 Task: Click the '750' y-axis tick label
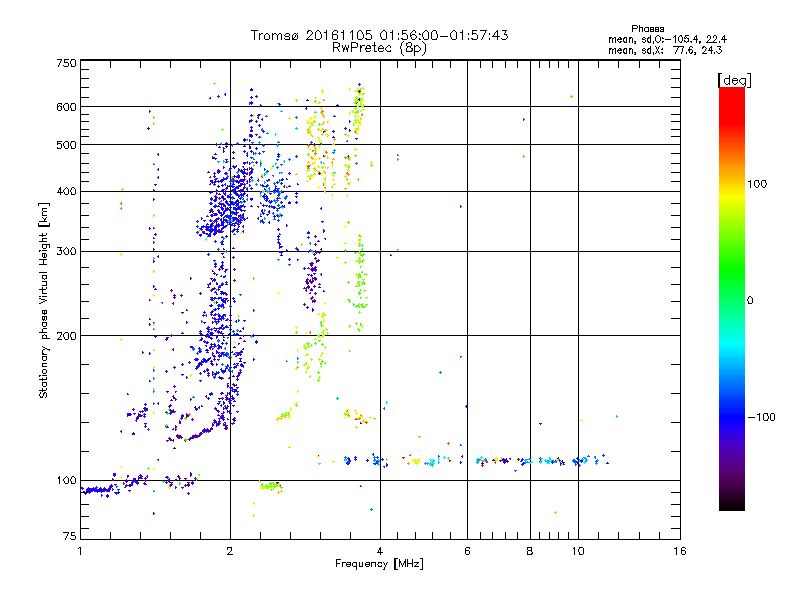click(x=66, y=63)
